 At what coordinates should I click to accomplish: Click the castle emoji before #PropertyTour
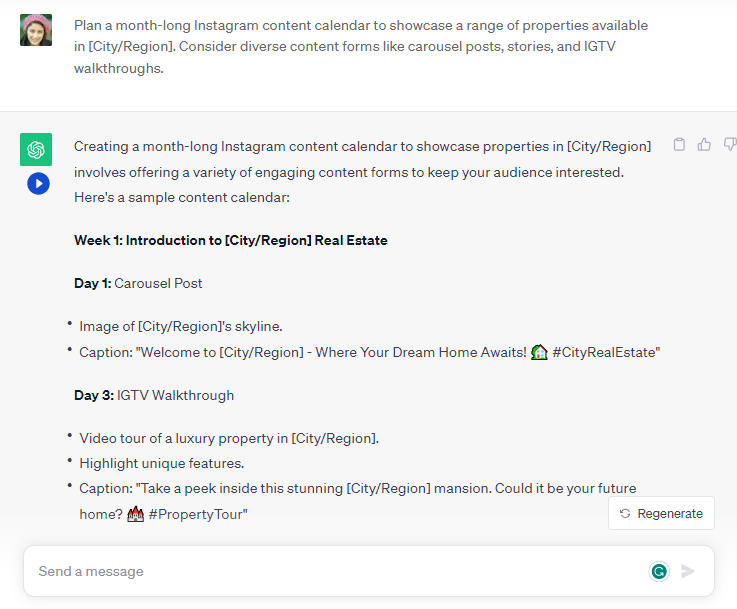point(135,514)
